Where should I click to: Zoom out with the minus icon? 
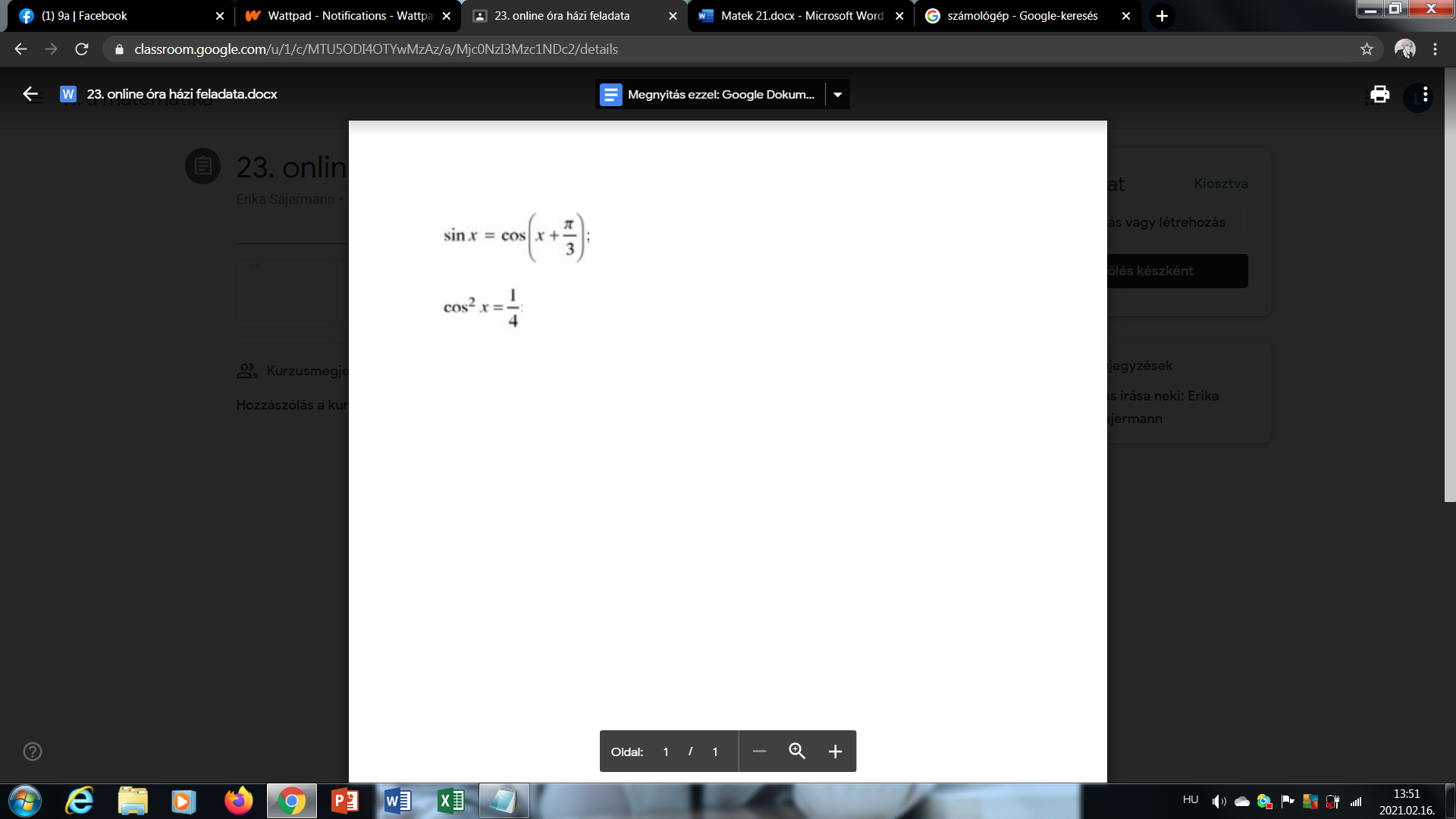coord(759,752)
